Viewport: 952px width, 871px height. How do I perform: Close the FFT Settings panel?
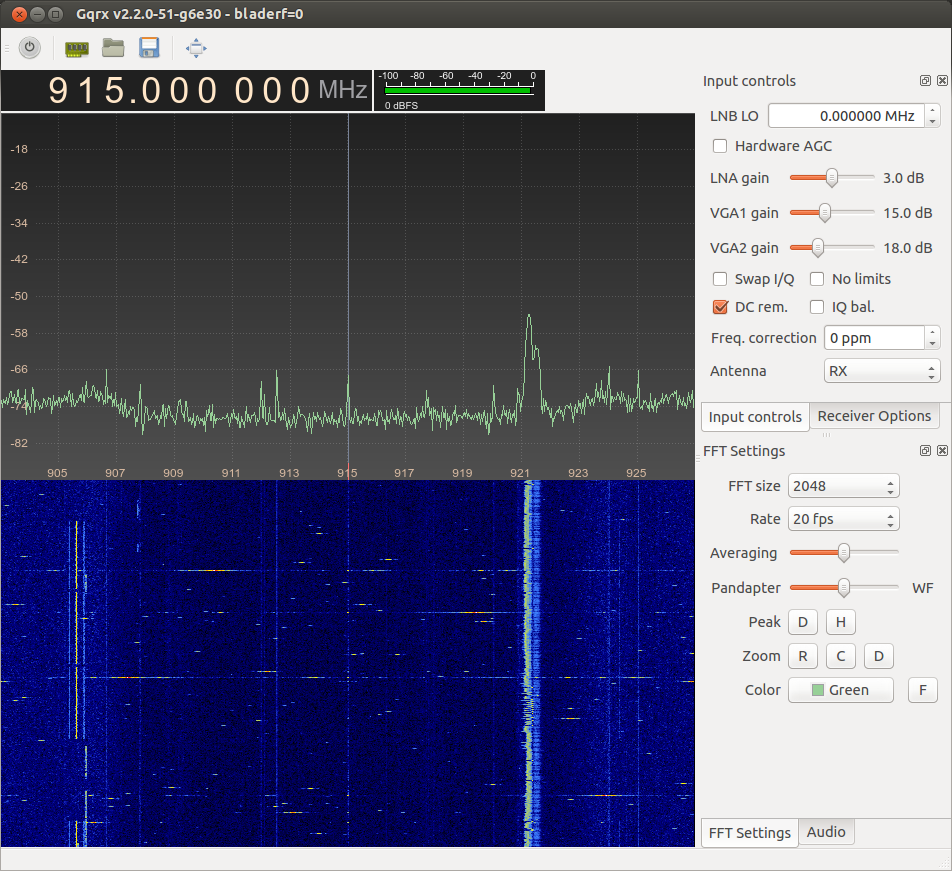[940, 451]
